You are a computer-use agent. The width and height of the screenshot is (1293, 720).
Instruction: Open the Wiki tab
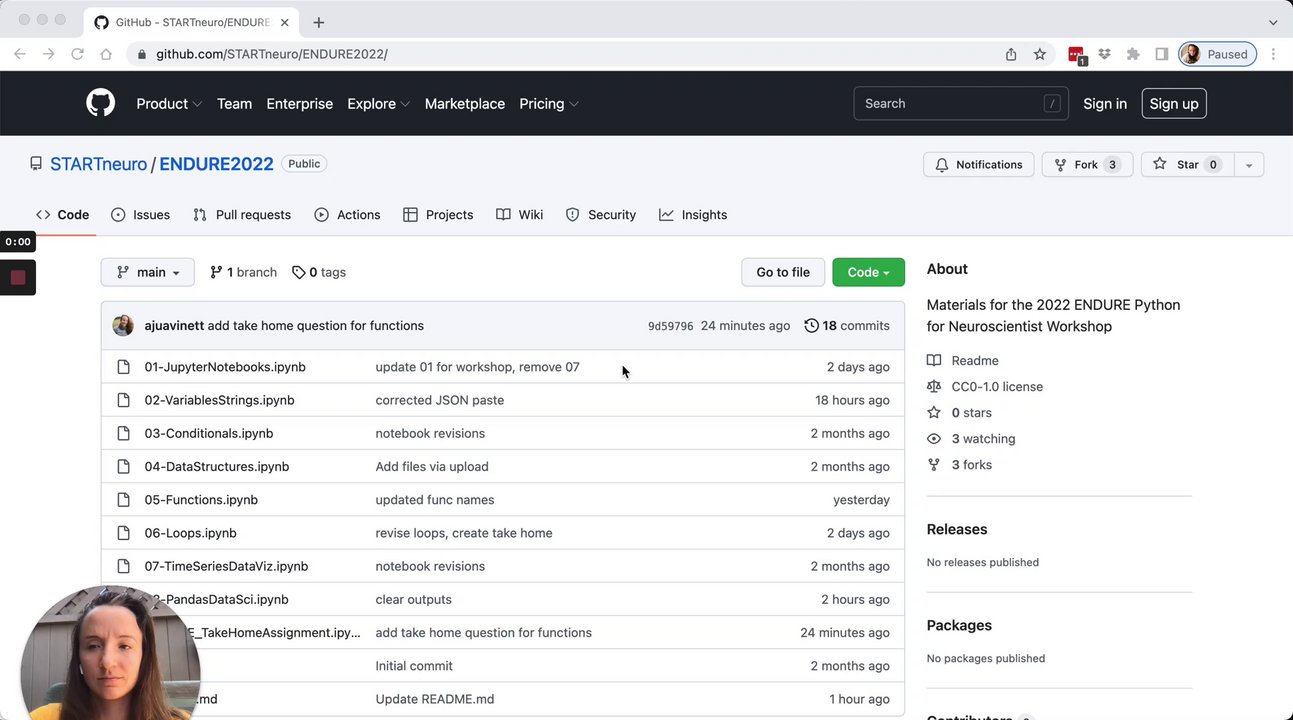point(520,214)
